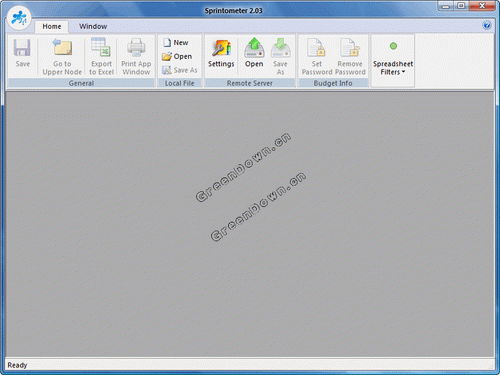Create a New local file

click(176, 43)
